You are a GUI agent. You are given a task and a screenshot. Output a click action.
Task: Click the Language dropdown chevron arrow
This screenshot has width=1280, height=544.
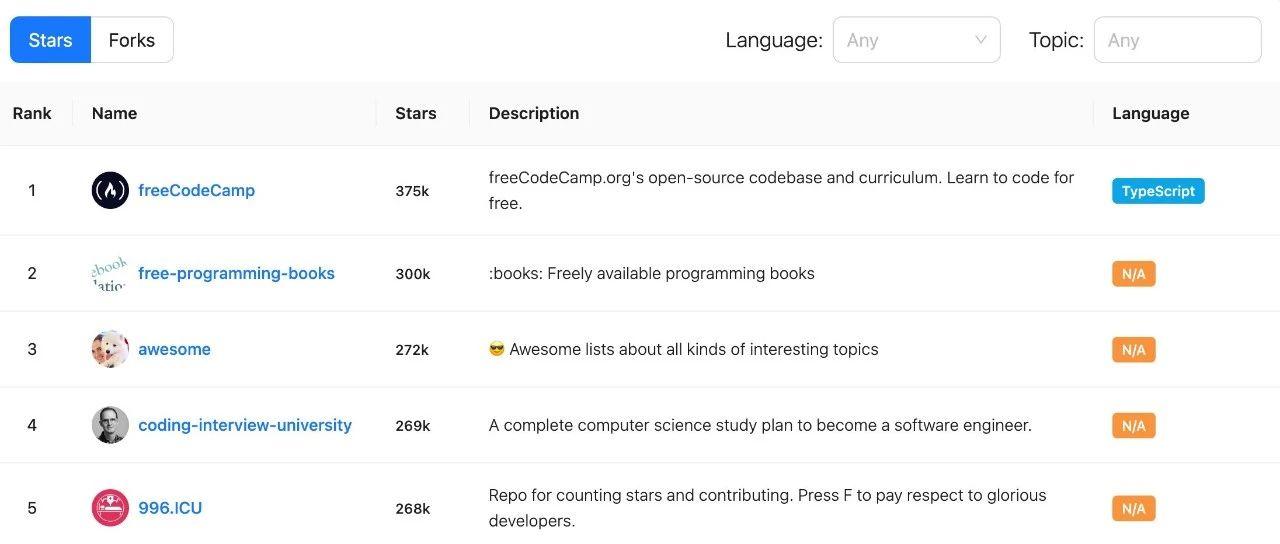980,40
